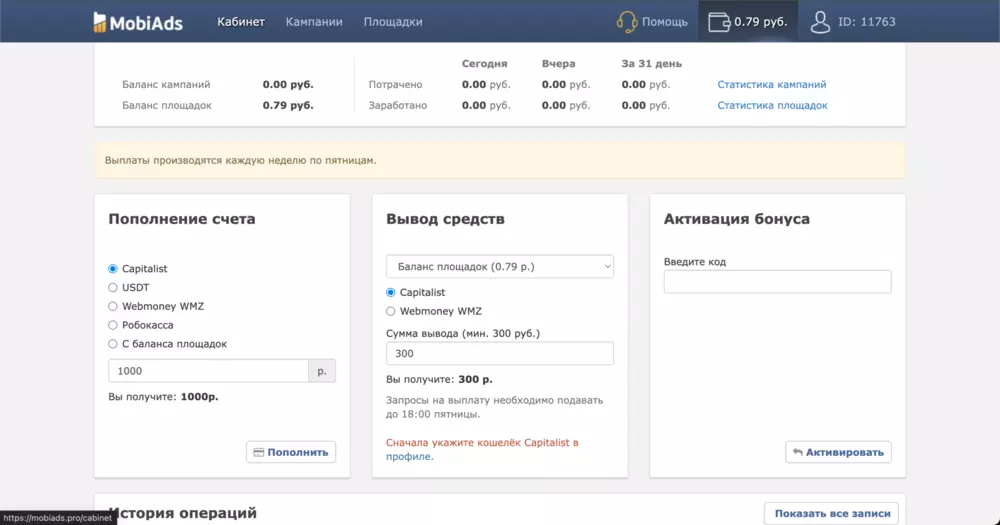Click the card icon in Пополнить button
This screenshot has width=1000, height=525.
point(258,452)
